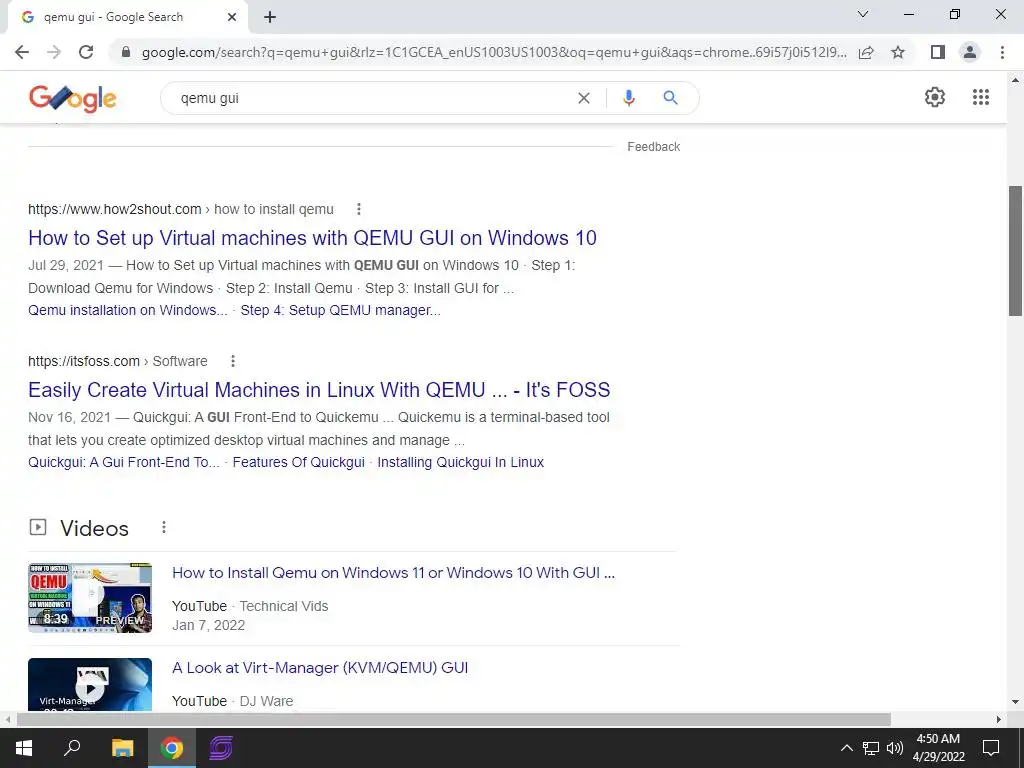
Task: Click the itsfoss.com URL breadcrumb
Action: pyautogui.click(x=118, y=361)
